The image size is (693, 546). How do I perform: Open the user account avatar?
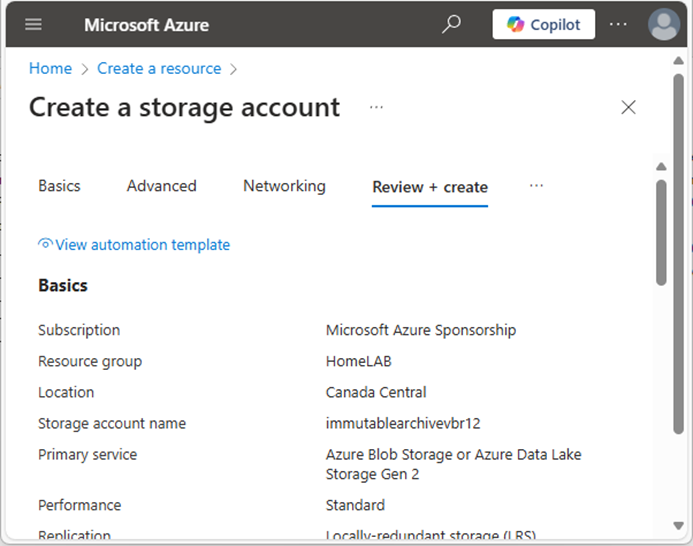[663, 24]
